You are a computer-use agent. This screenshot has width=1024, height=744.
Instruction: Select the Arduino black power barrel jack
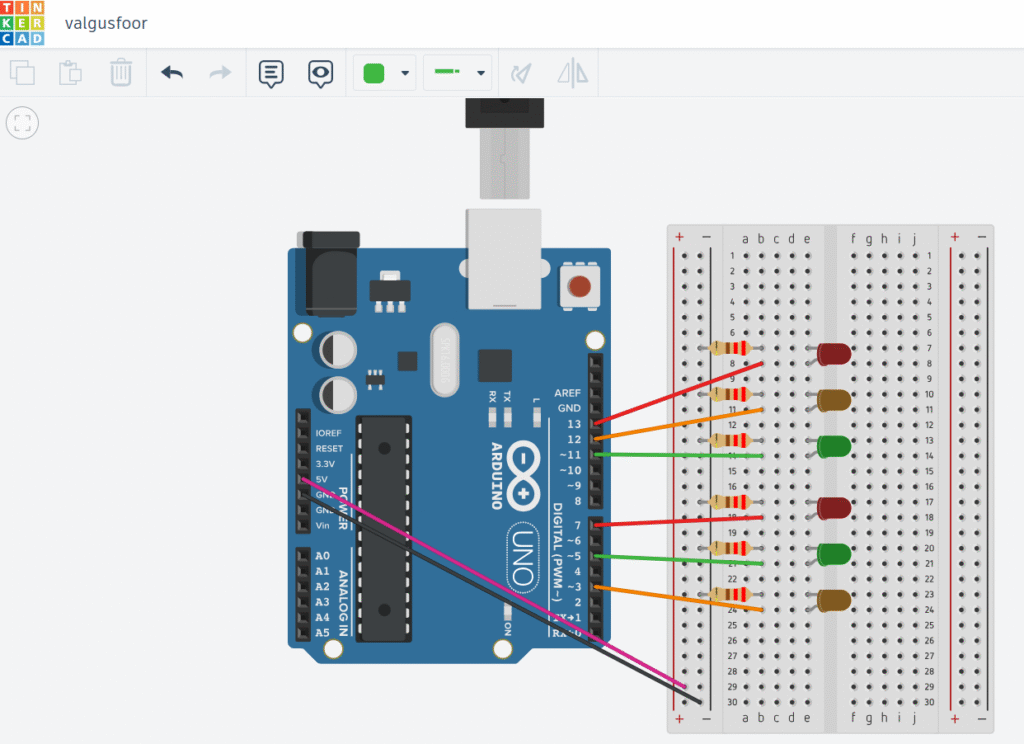328,272
